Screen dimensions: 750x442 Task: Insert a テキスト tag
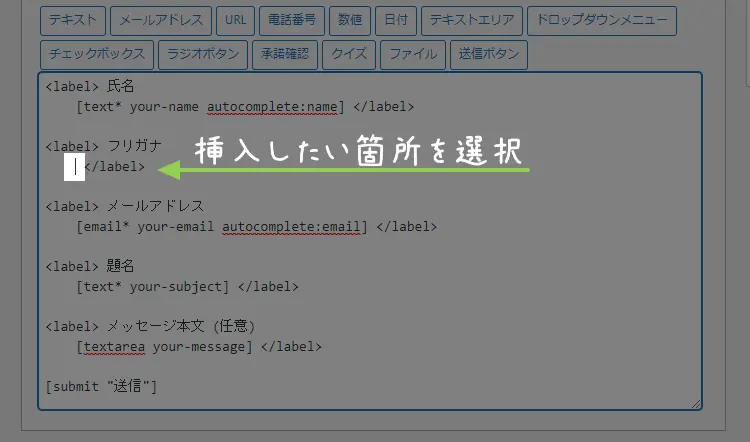click(73, 21)
